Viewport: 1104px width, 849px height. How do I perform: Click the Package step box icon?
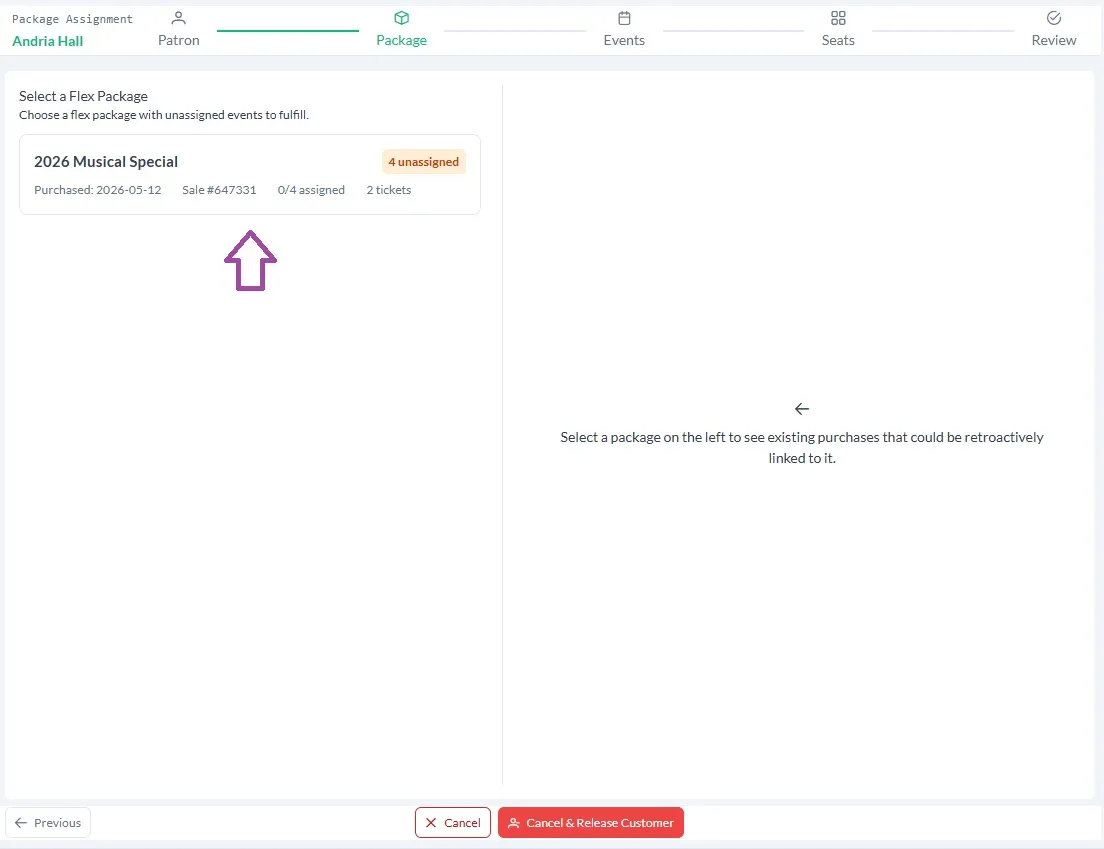(401, 18)
